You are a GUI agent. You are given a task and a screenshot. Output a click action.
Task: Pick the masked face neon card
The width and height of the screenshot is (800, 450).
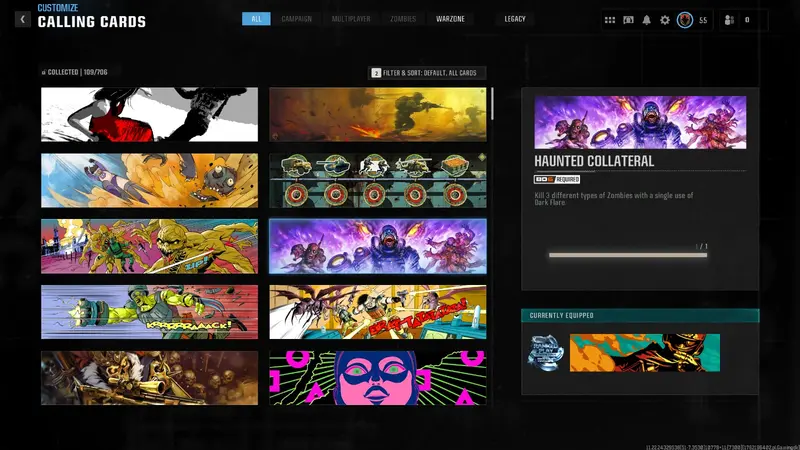[378, 378]
